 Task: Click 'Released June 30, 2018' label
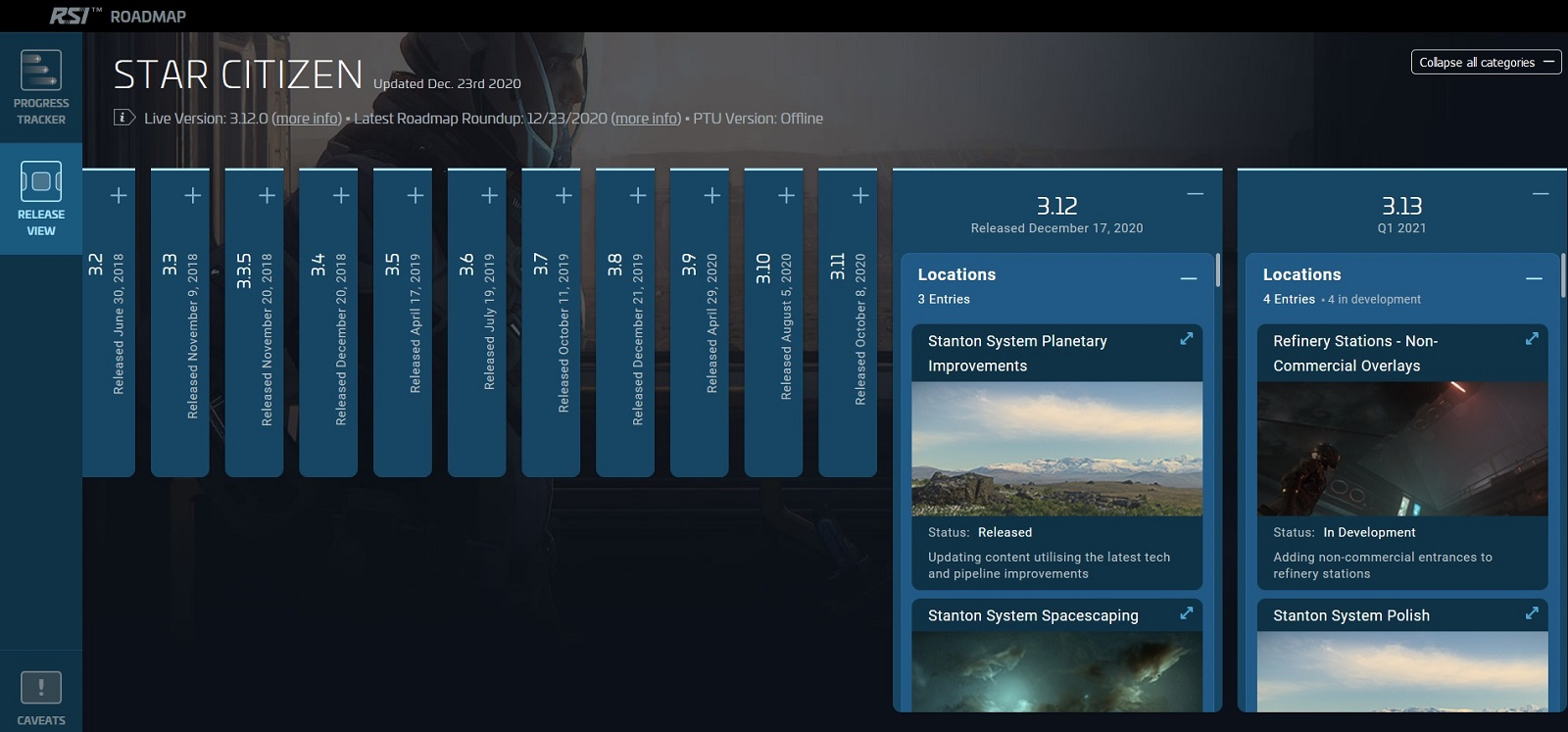click(119, 323)
